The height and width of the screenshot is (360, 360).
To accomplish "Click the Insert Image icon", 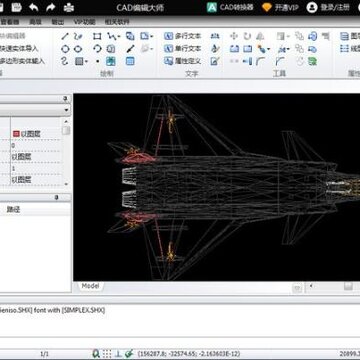I will pyautogui.click(x=111, y=61).
